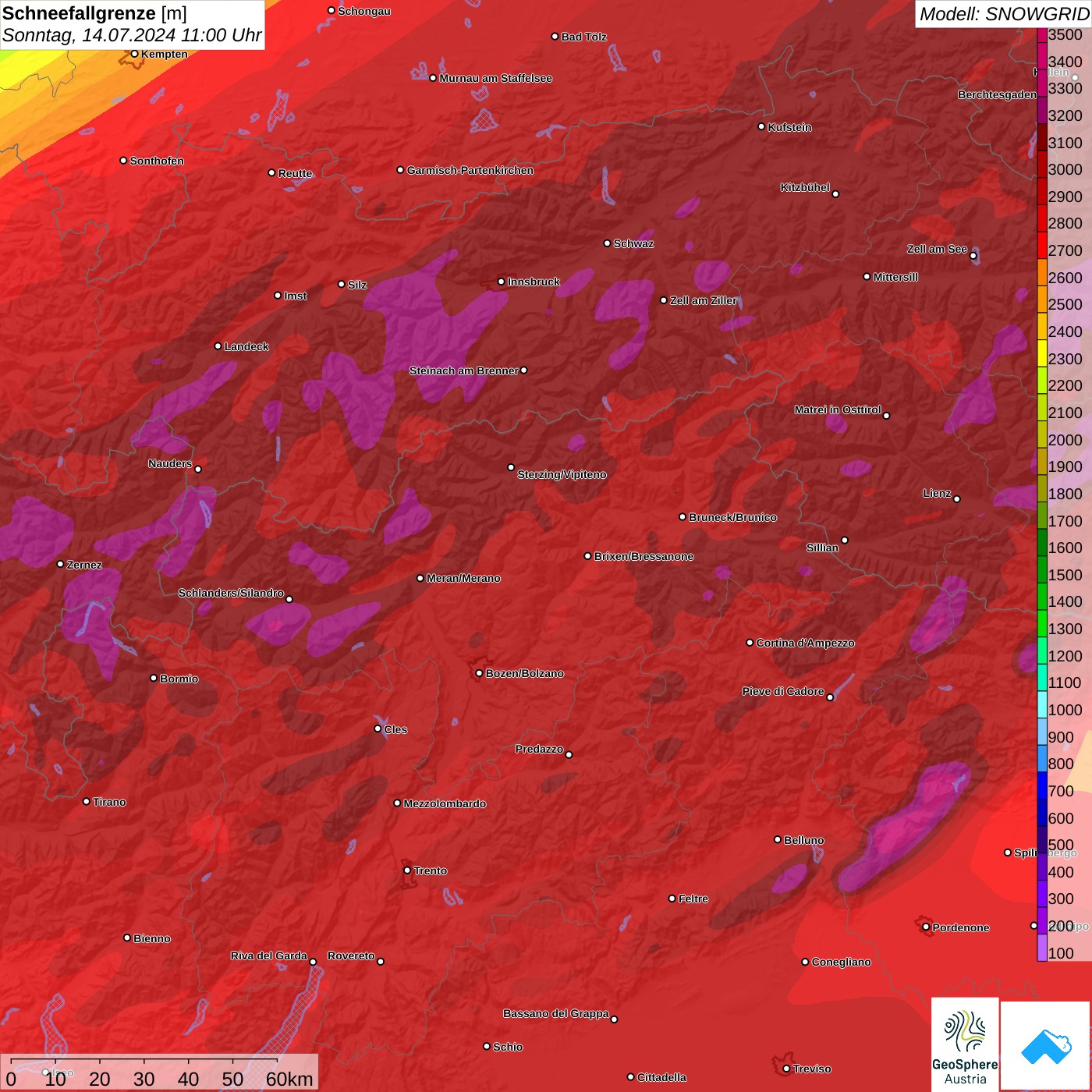Click the 'Riva del Garda' map label
The height and width of the screenshot is (1092, 1092).
tap(269, 955)
